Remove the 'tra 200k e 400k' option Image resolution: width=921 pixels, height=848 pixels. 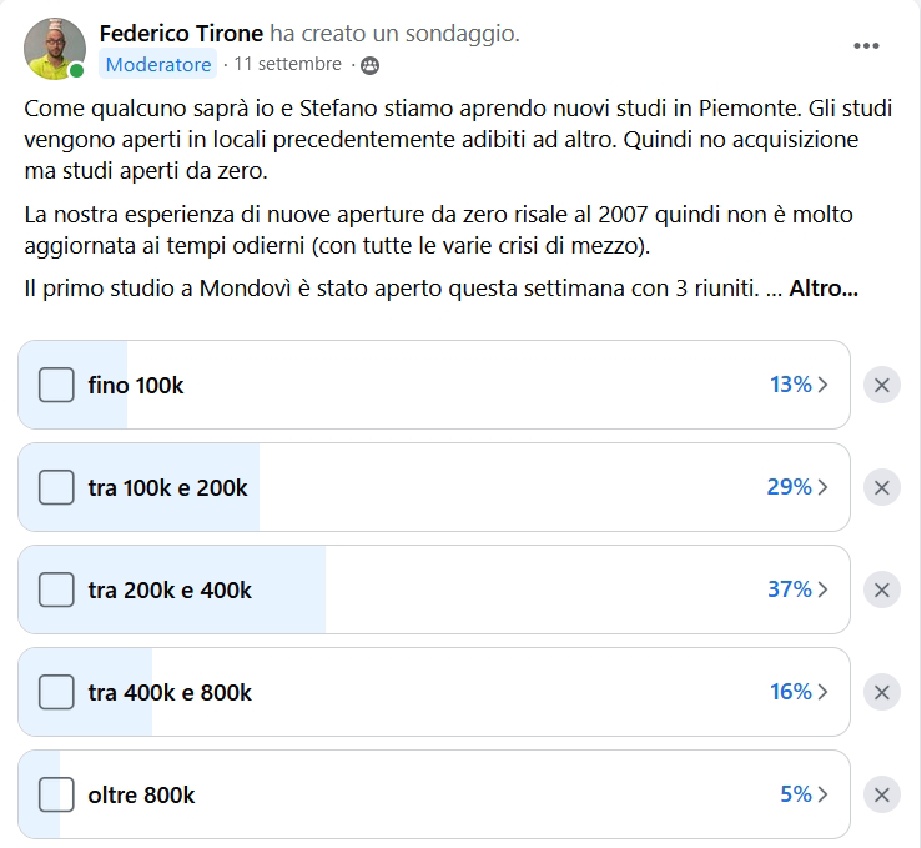pyautogui.click(x=881, y=590)
